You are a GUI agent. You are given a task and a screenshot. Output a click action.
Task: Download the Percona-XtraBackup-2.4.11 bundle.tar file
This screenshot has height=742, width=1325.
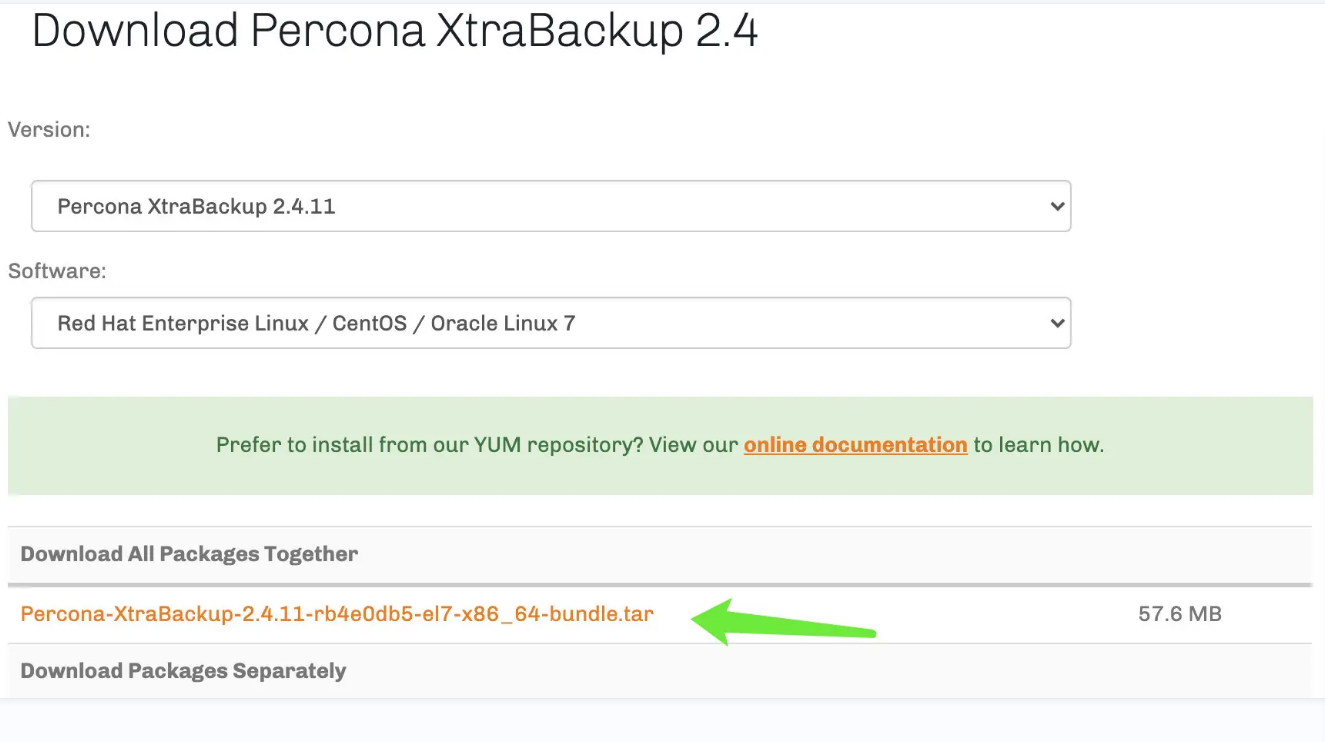click(337, 614)
